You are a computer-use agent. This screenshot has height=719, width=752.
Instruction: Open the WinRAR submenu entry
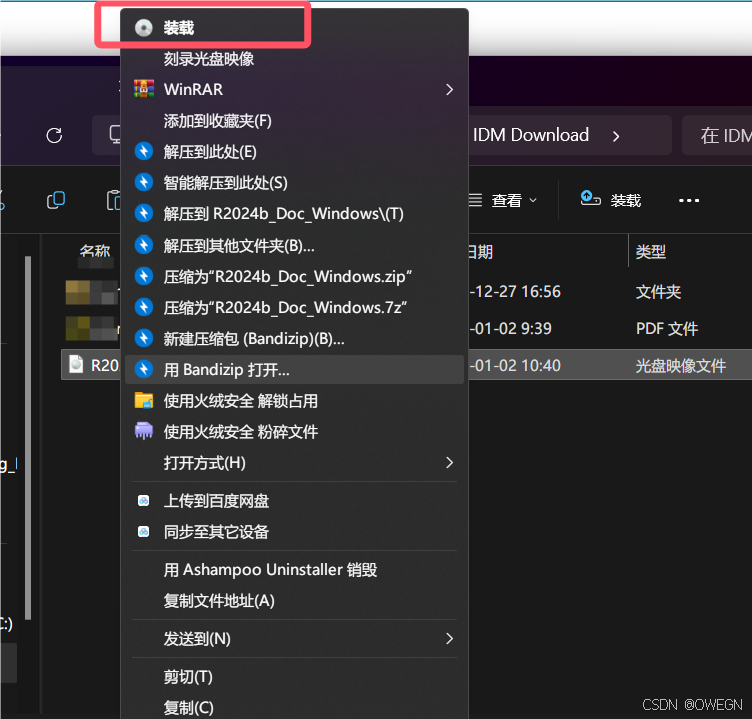(294, 89)
